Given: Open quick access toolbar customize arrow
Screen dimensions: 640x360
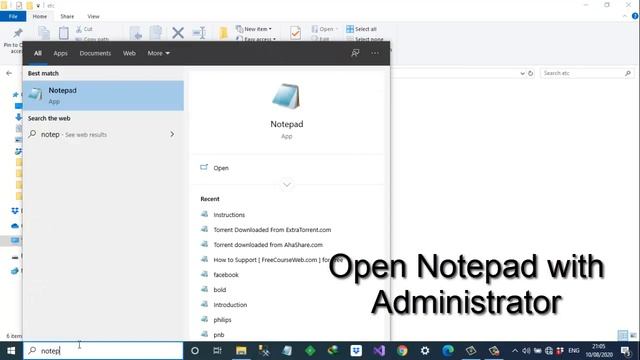Looking at the screenshot, I should pos(38,6).
